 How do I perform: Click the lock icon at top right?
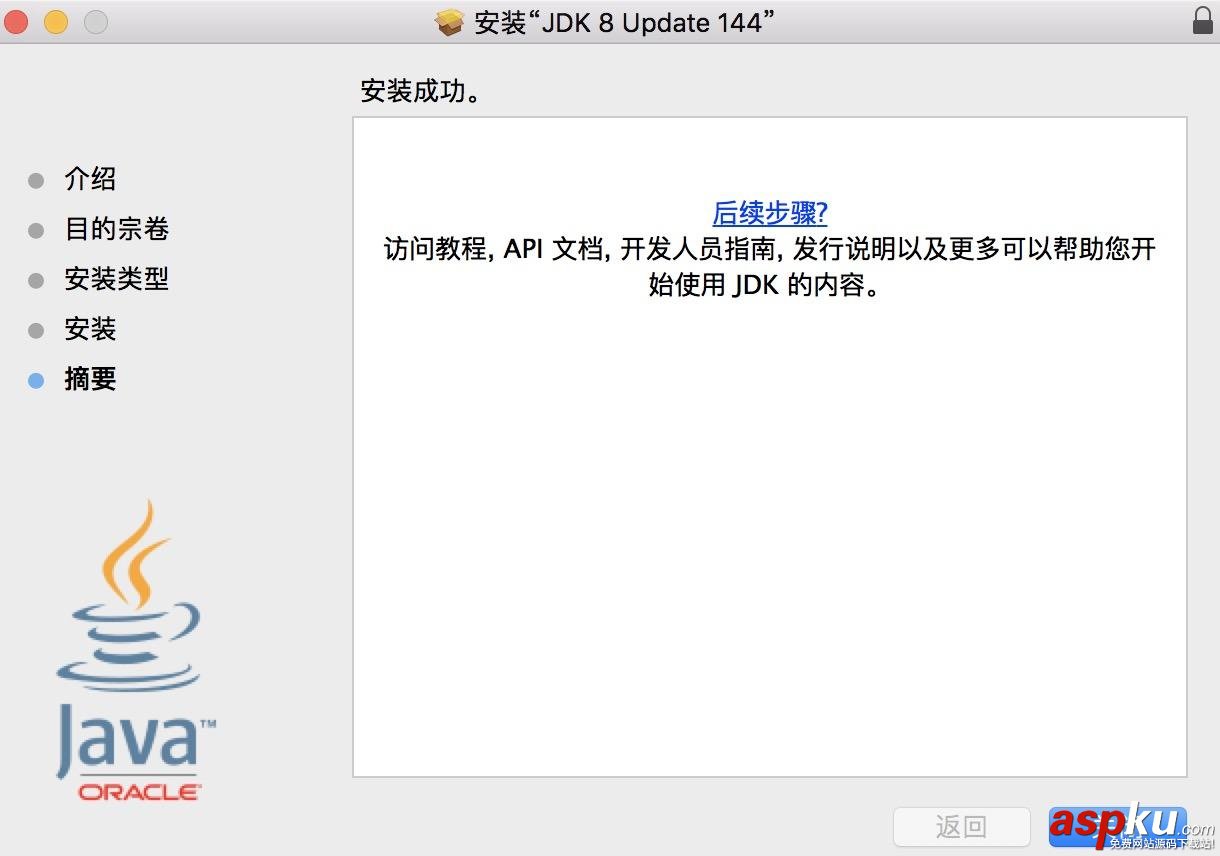pyautogui.click(x=1201, y=21)
